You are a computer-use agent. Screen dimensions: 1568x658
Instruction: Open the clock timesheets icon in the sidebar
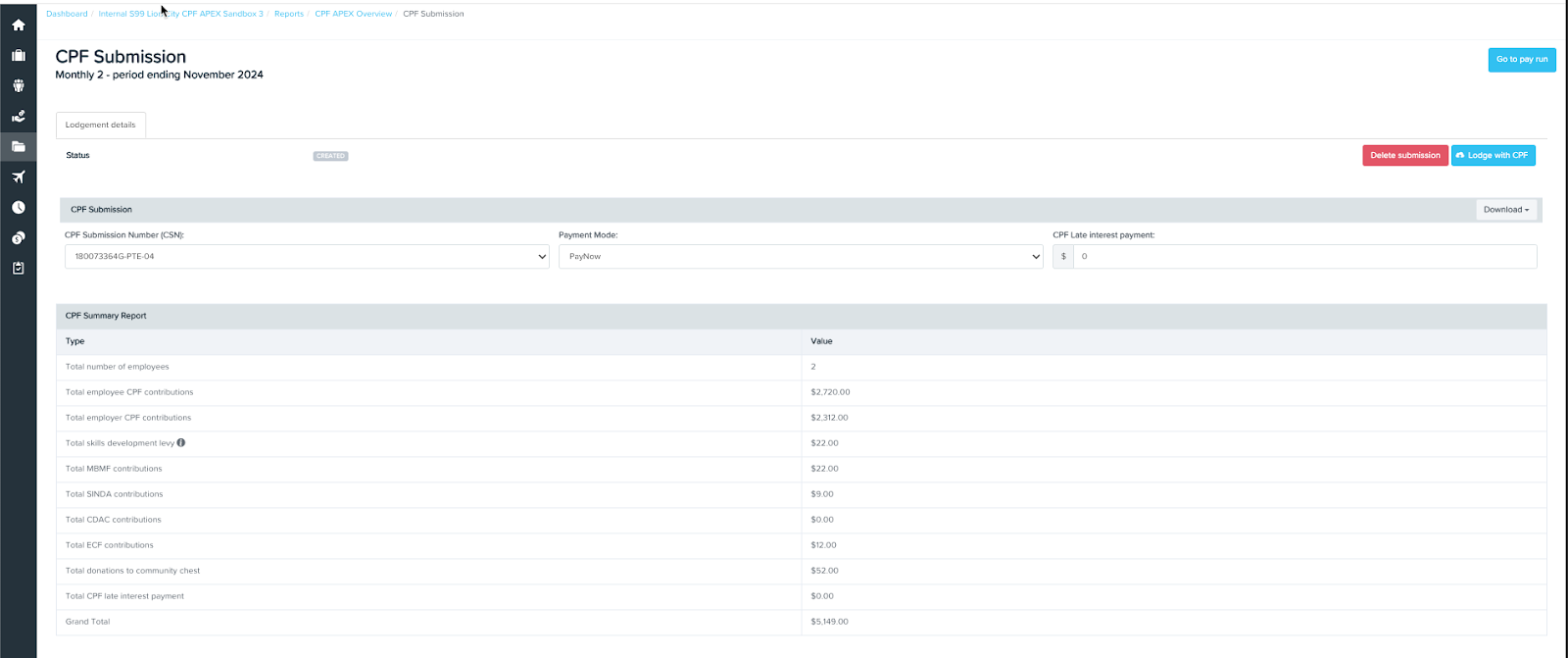click(x=18, y=208)
